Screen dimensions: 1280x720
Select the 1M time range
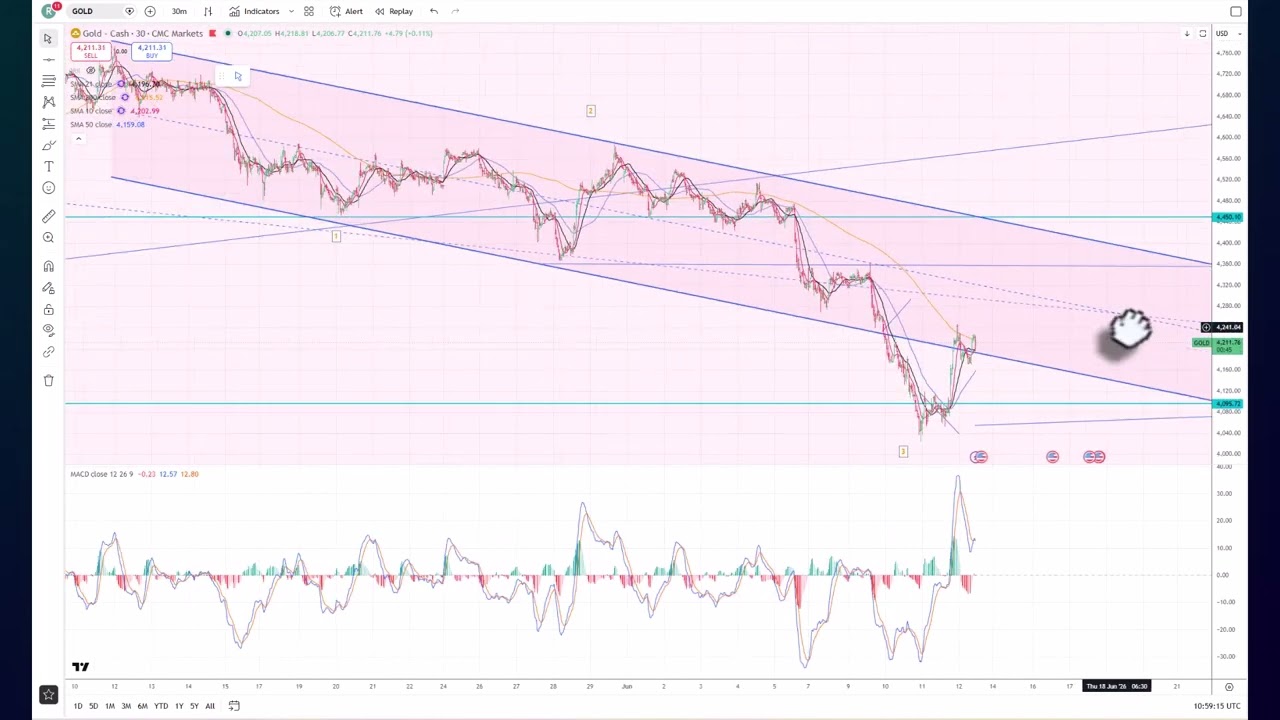point(110,706)
